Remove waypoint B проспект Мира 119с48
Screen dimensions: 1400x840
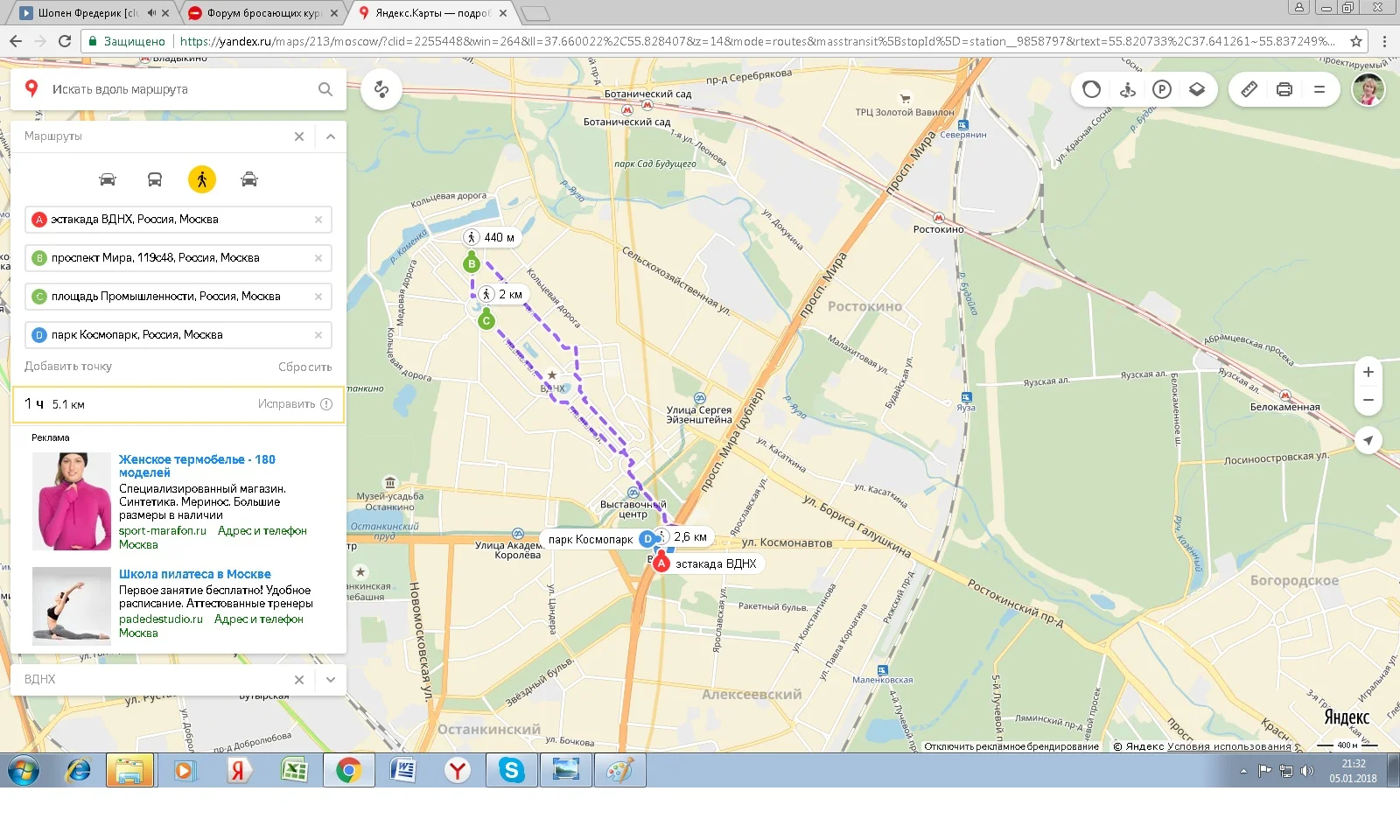coord(318,258)
